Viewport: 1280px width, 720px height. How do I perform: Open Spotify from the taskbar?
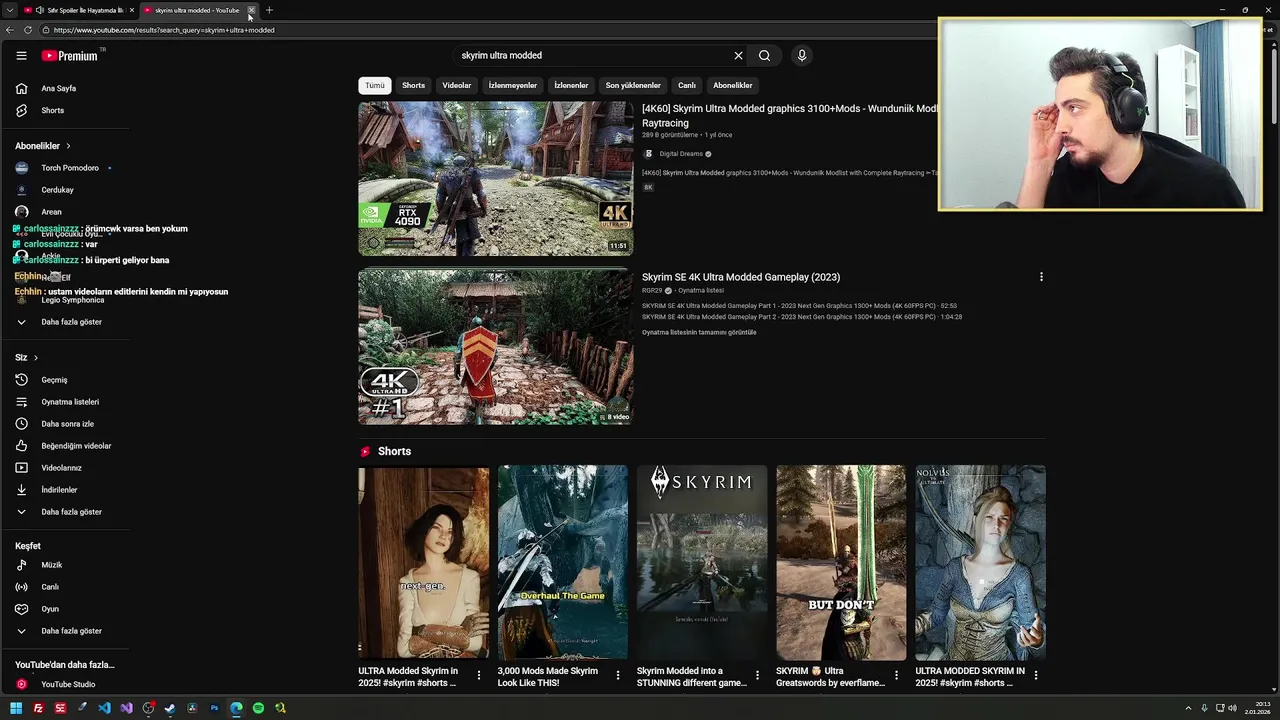coord(258,708)
